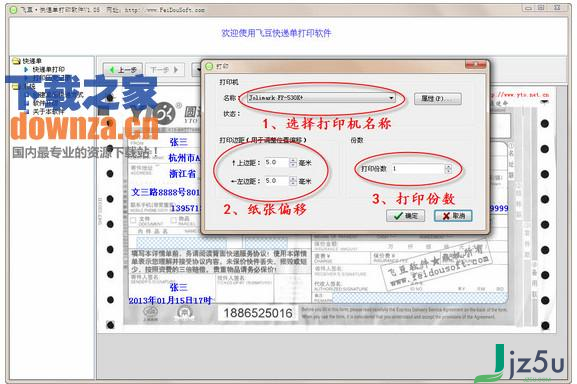Screen dimensions: 577x384
Task: Select the 快递单 folder in the tree
Action: tap(27, 61)
